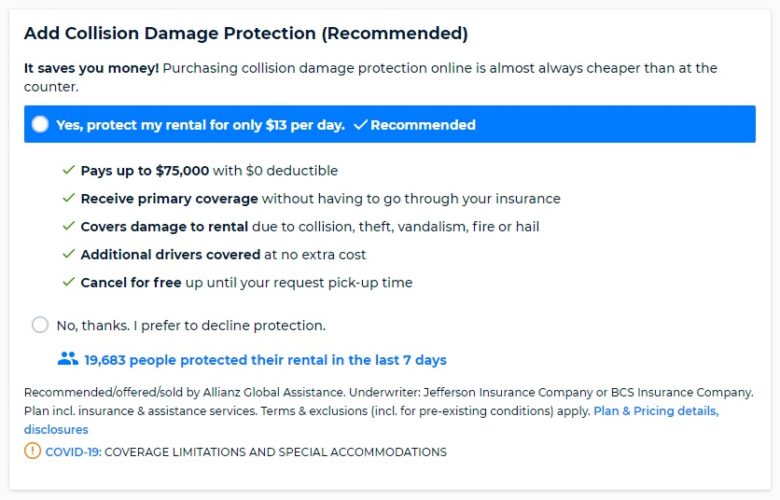This screenshot has width=780, height=500.
Task: Click 'Add Collision Damage Protection' heading
Action: 246,33
